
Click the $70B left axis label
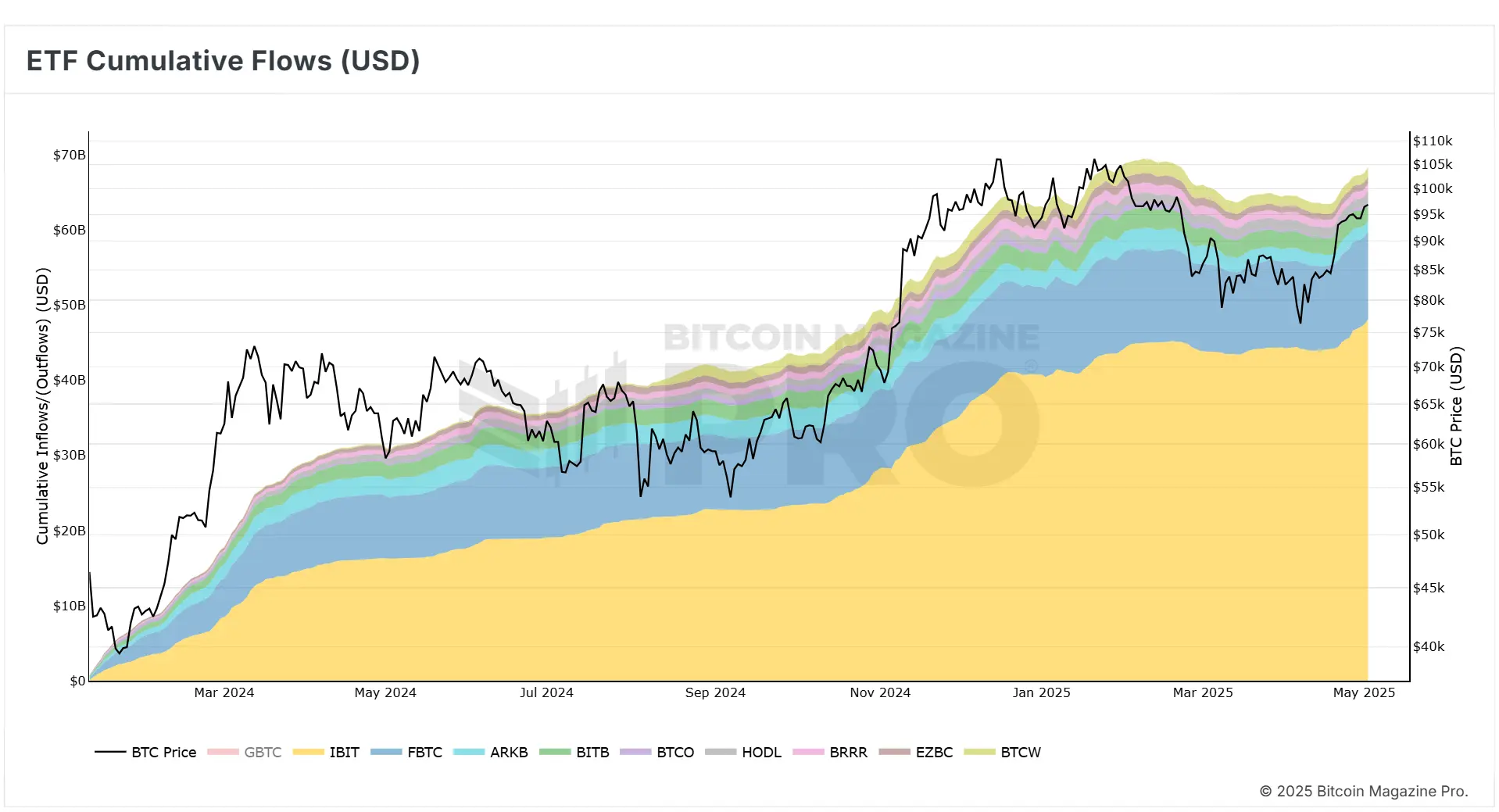point(70,155)
